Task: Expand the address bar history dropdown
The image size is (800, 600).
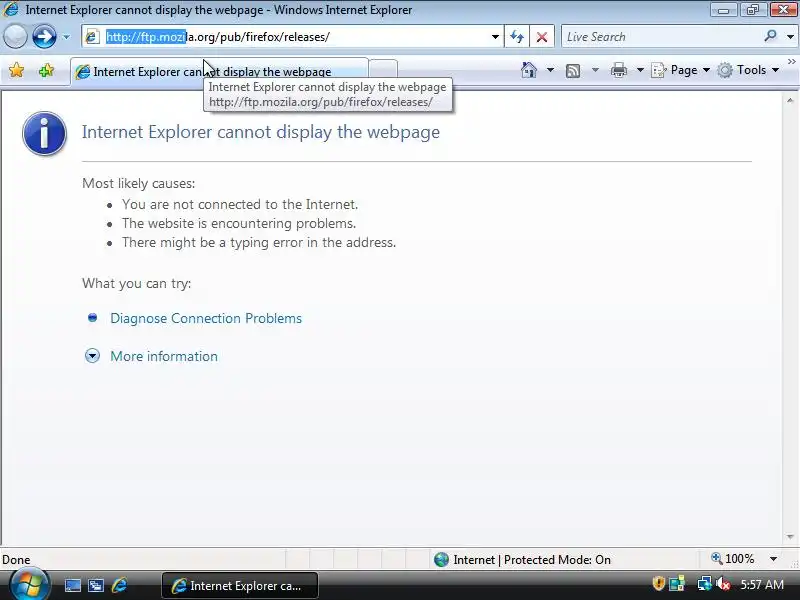Action: [x=495, y=37]
